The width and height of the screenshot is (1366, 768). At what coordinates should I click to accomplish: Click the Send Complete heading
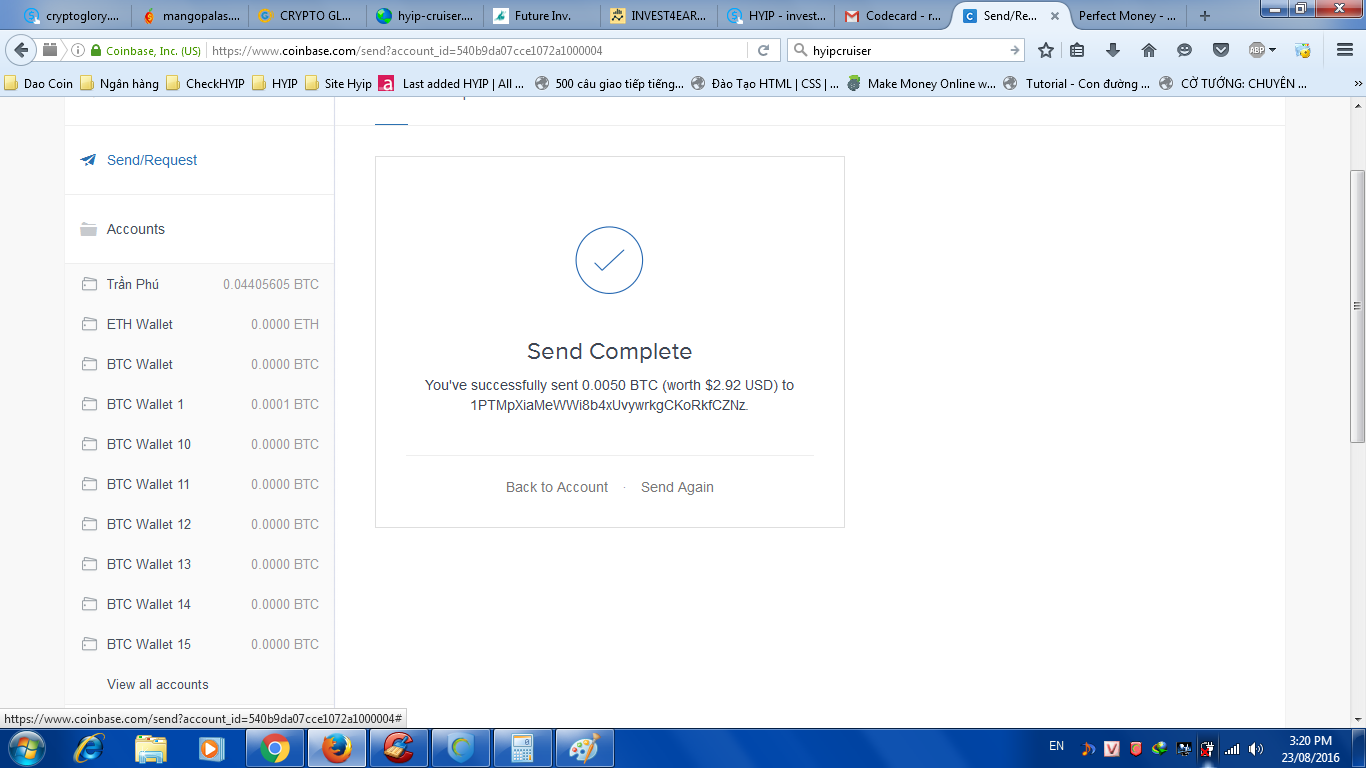[x=609, y=351]
